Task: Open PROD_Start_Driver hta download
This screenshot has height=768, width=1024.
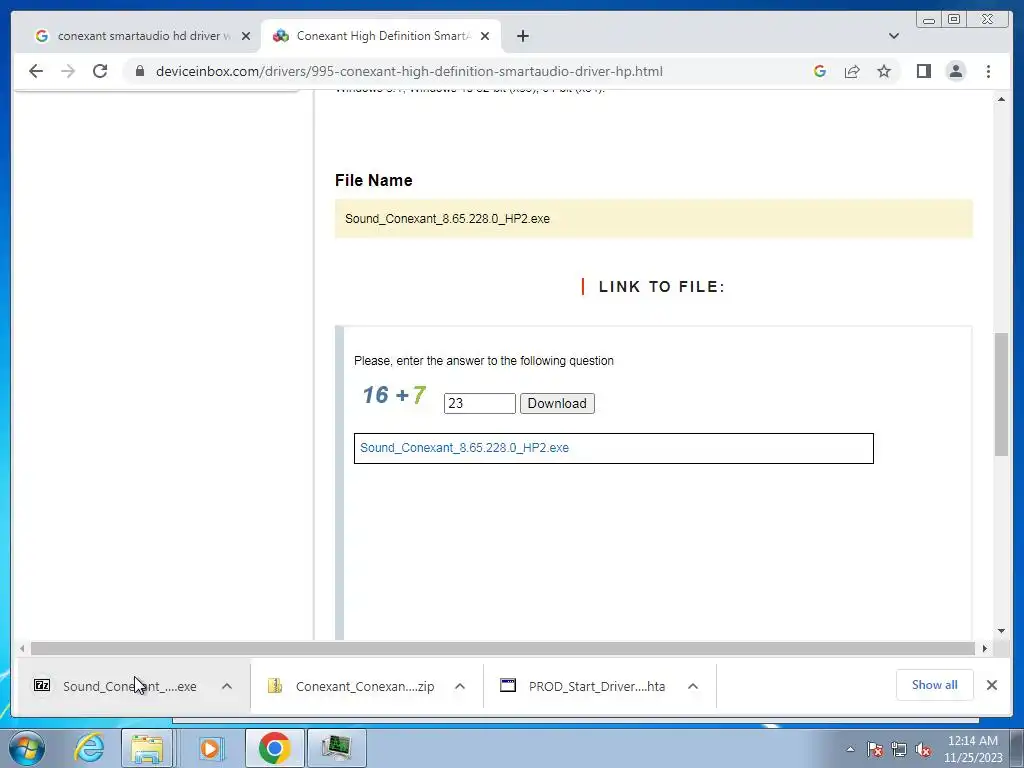Action: 597,686
